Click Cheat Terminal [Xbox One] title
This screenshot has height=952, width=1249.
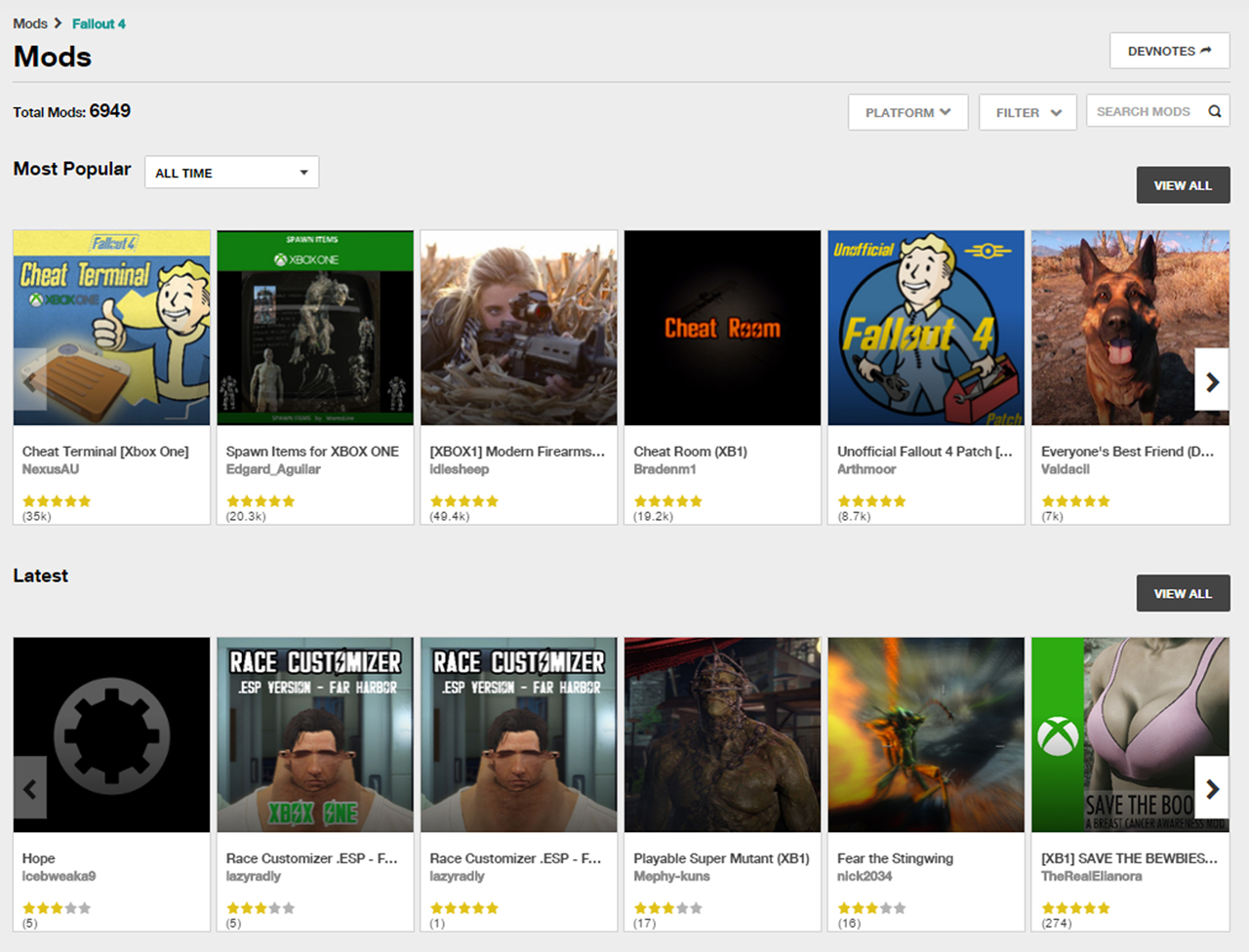point(105,452)
